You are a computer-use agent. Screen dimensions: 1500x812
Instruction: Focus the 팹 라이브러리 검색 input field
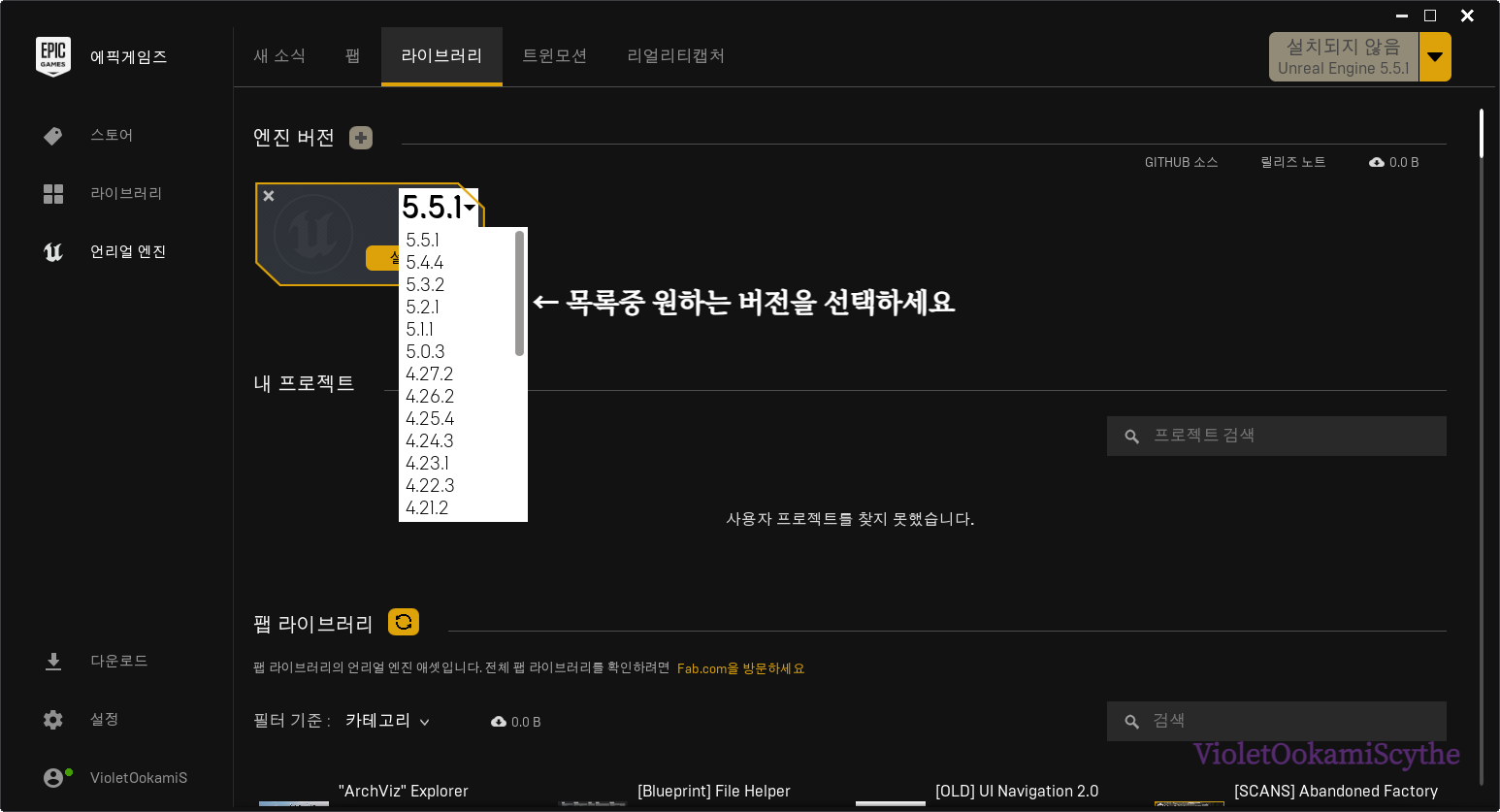pos(1277,721)
